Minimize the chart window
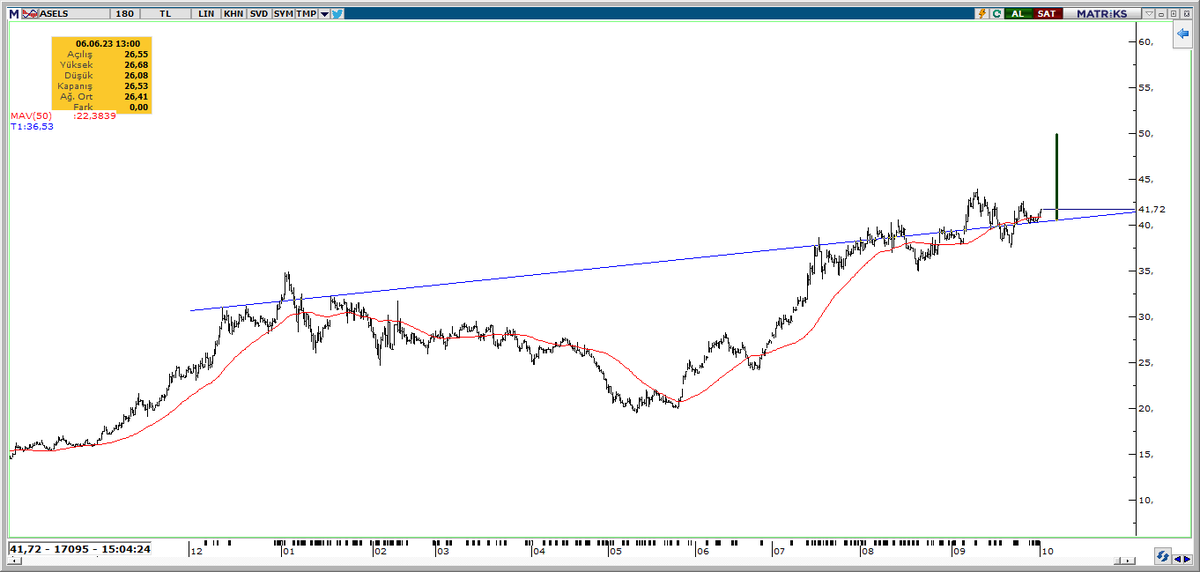Image resolution: width=1200 pixels, height=572 pixels. coord(1161,14)
